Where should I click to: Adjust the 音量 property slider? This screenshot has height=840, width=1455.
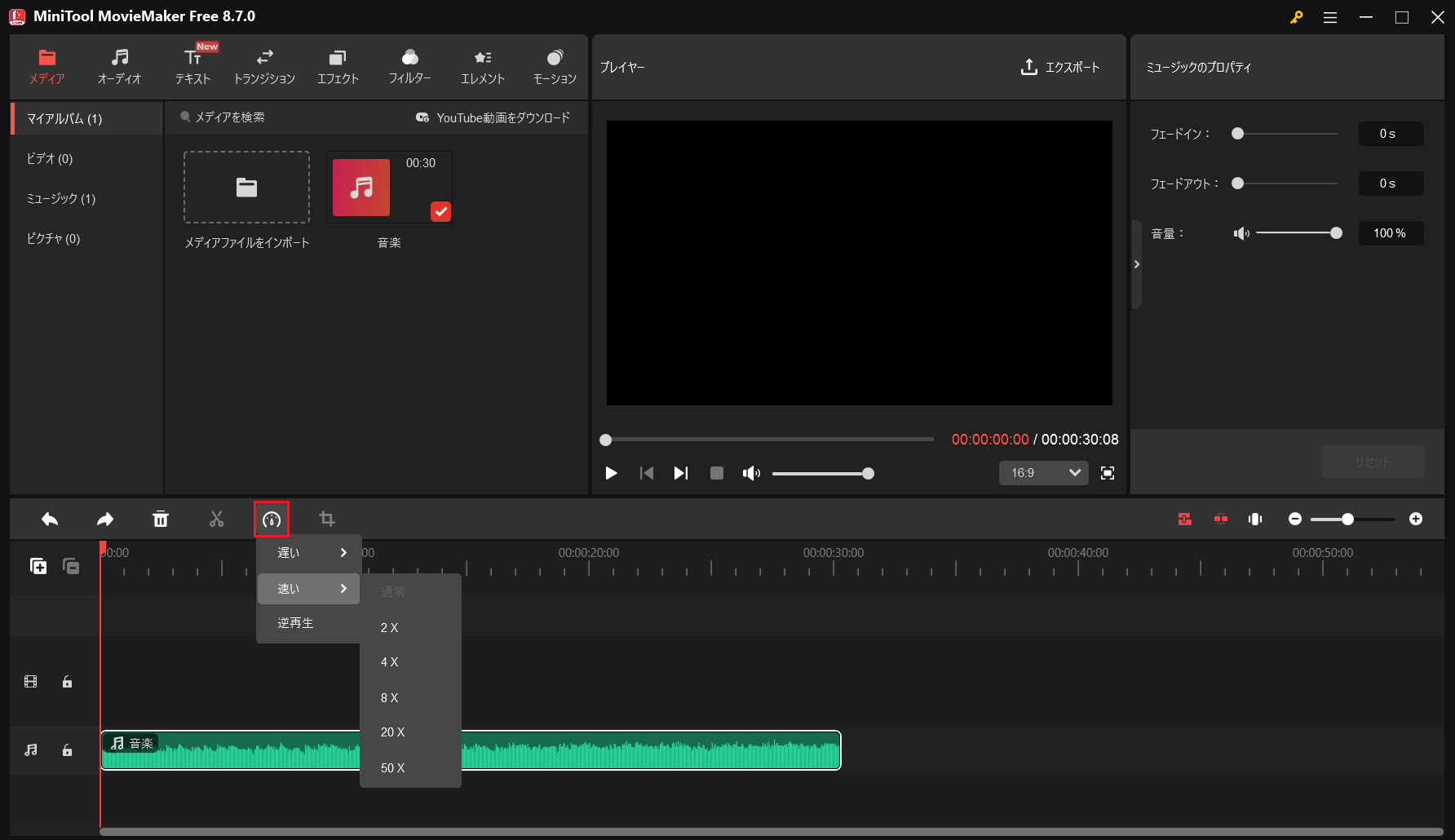[1298, 233]
